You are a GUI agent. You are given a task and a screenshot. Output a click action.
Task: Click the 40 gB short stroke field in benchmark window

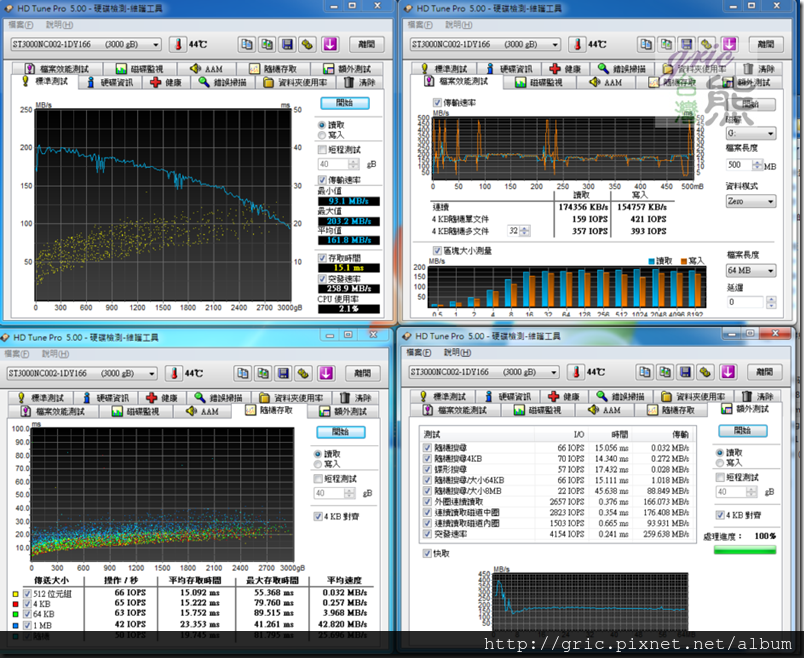pos(333,165)
